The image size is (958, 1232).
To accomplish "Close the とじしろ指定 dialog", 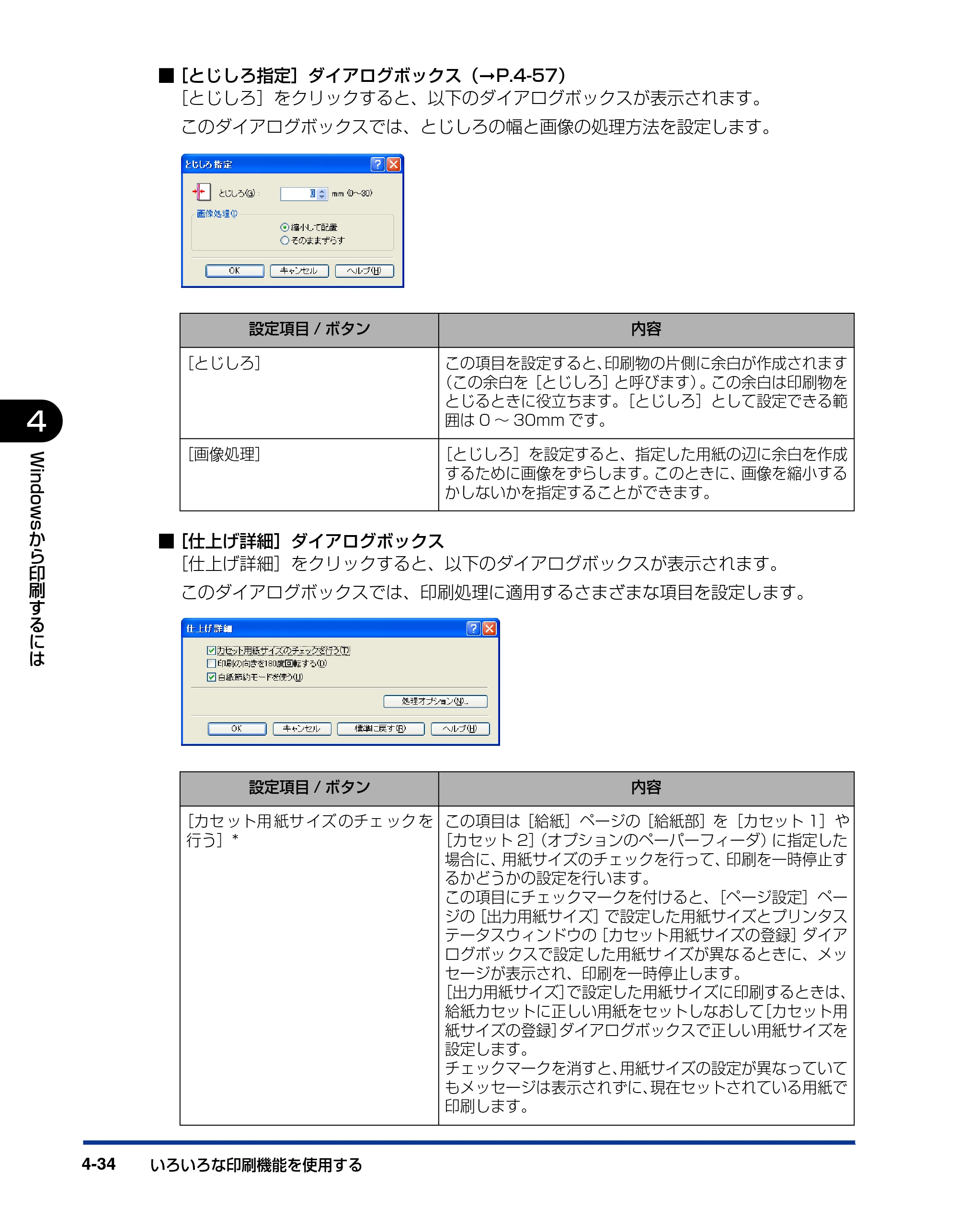I will pyautogui.click(x=393, y=164).
